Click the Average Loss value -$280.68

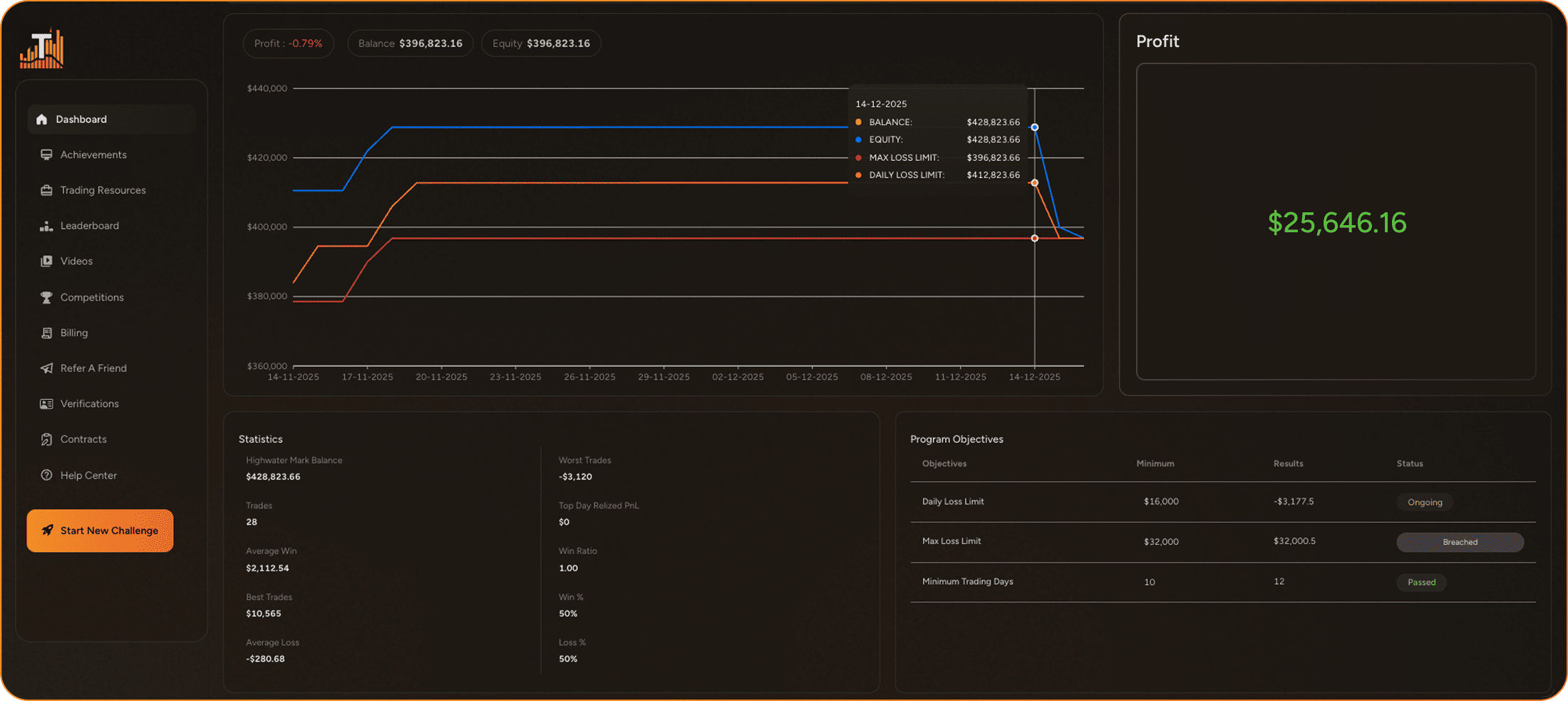[x=265, y=659]
